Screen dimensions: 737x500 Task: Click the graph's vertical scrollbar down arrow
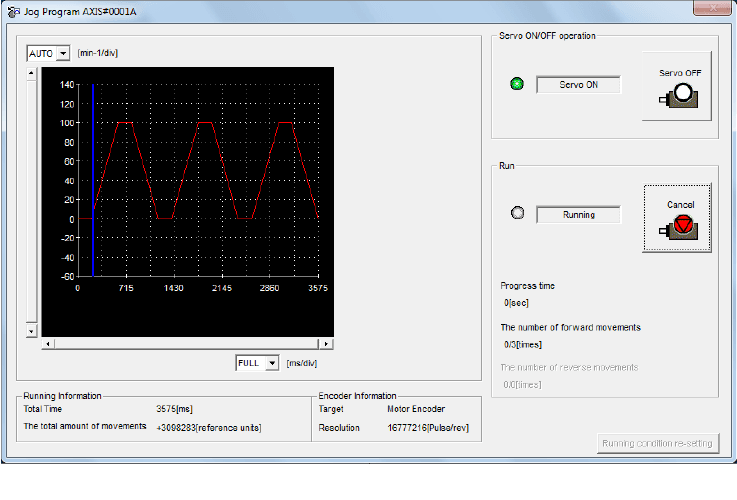click(x=31, y=330)
